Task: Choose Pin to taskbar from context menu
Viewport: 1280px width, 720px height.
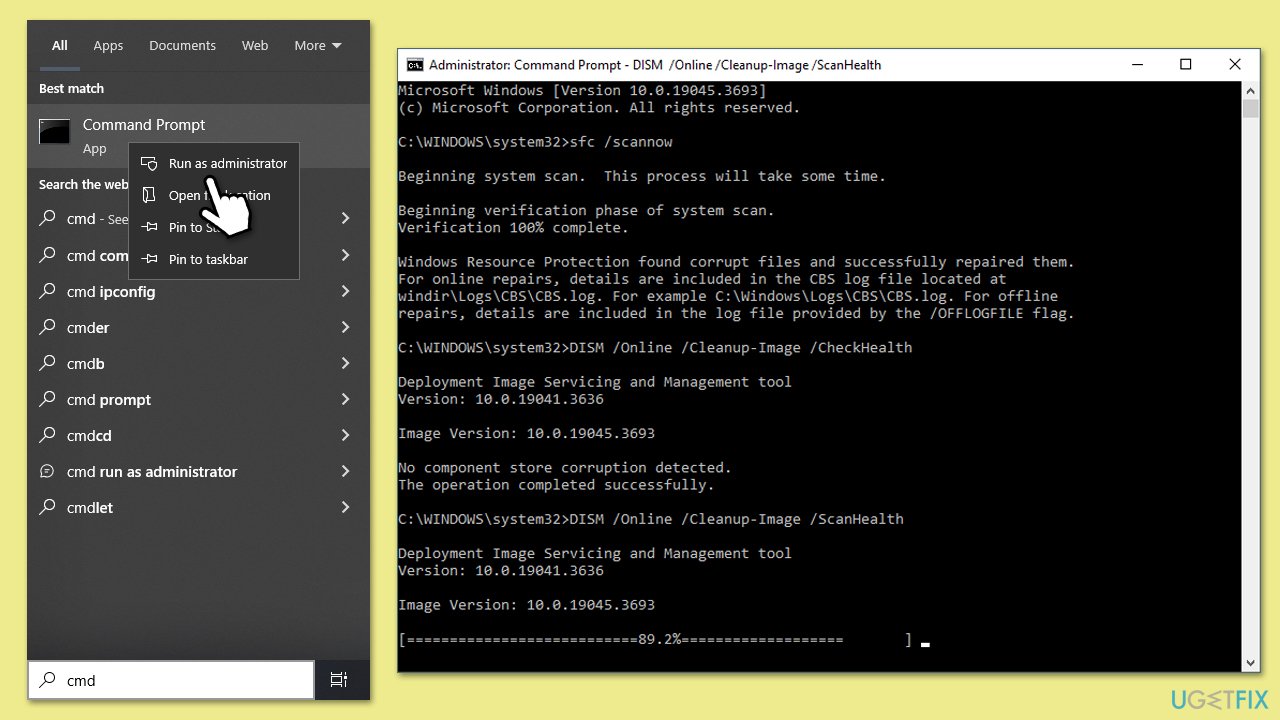Action: pos(214,259)
